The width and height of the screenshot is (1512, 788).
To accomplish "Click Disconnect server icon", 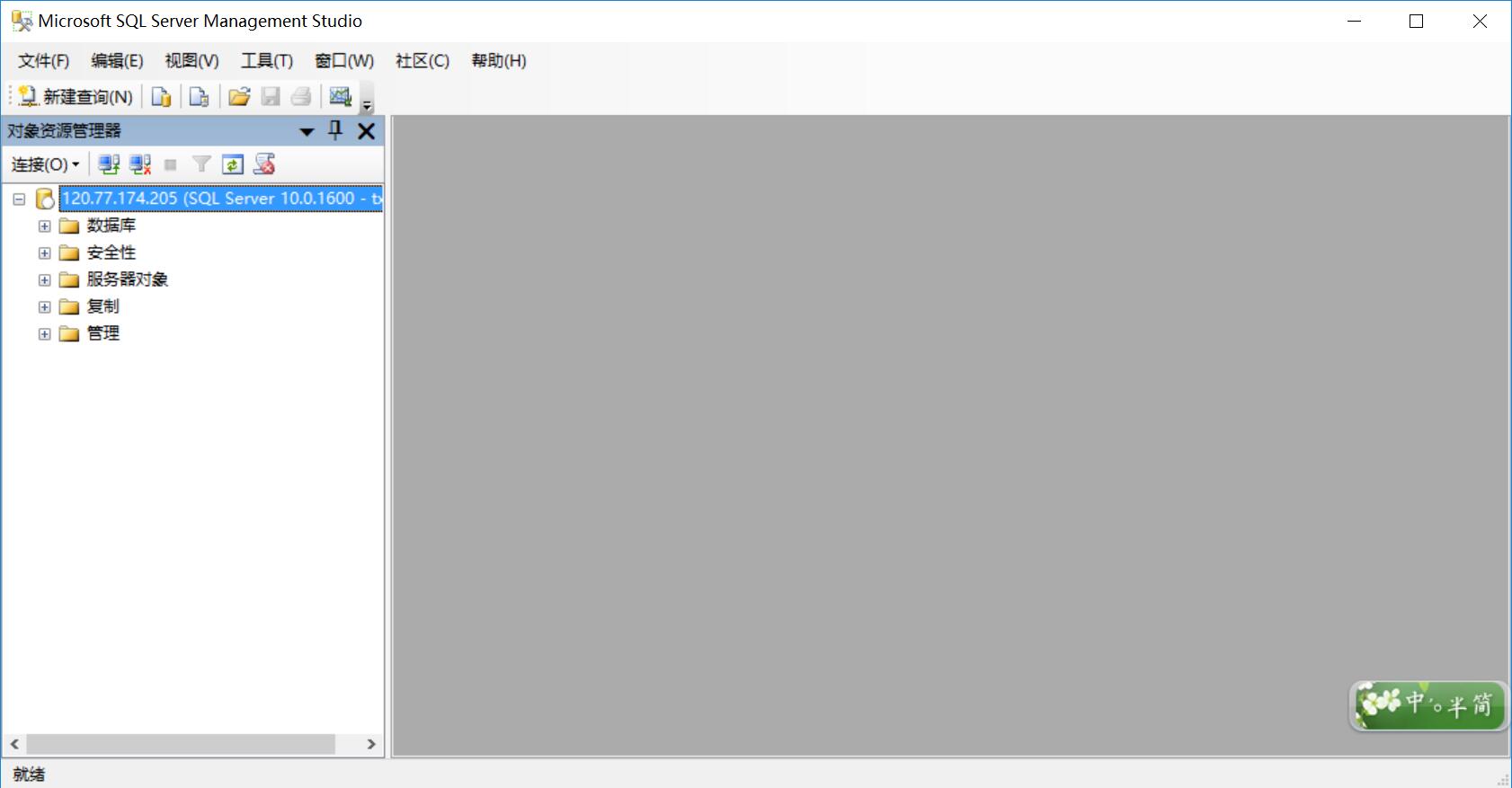I will tap(140, 164).
